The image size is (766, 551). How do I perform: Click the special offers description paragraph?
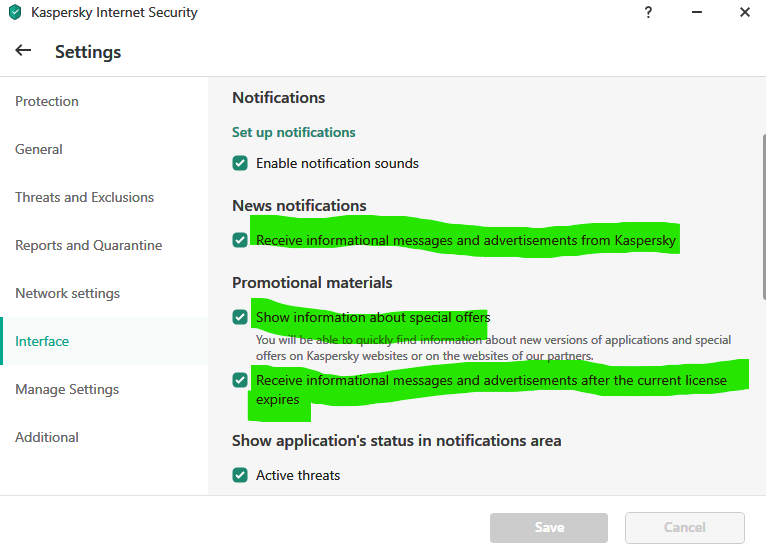(x=493, y=348)
